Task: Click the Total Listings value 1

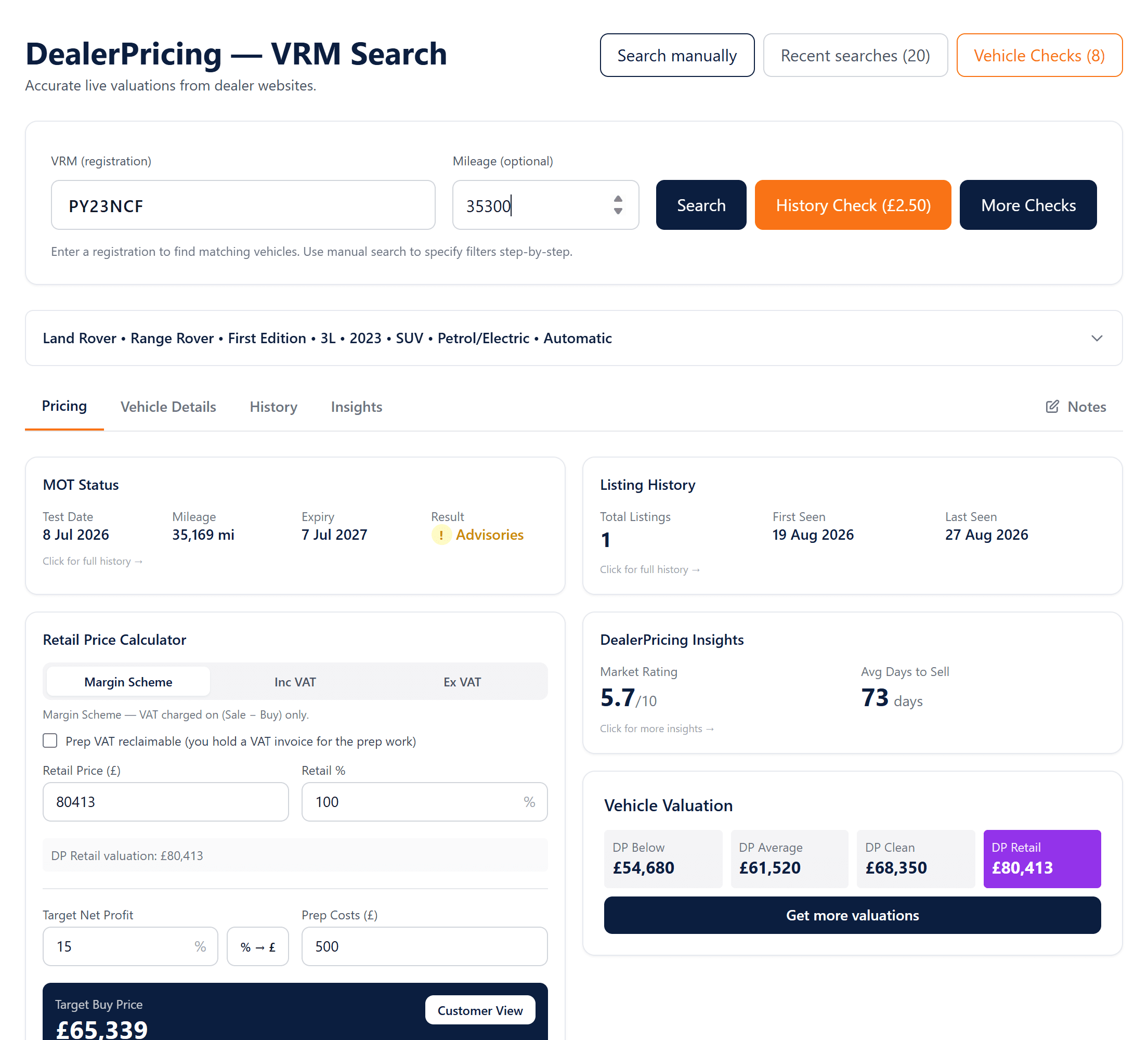Action: 605,539
